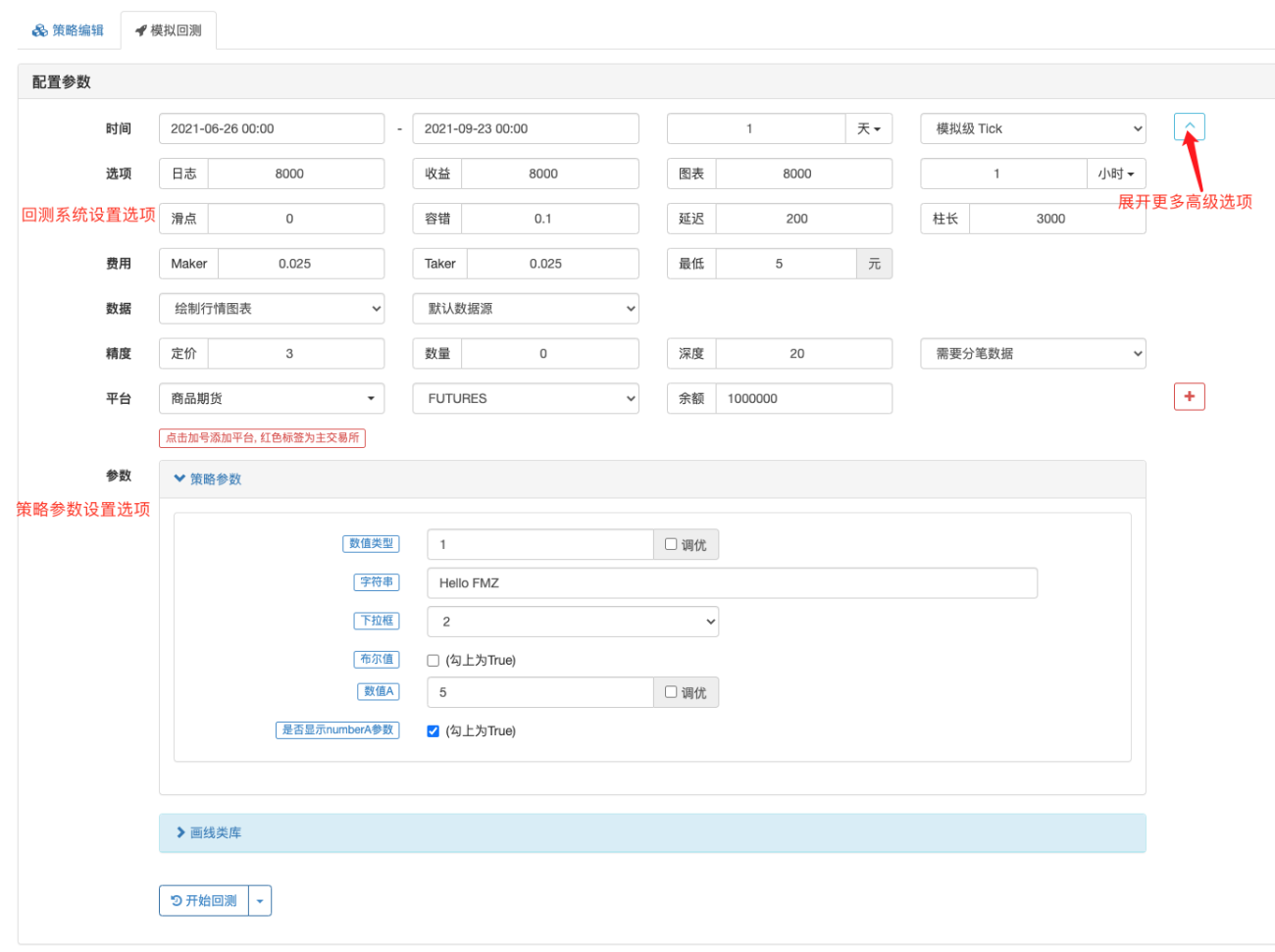This screenshot has height=952, width=1275.
Task: Click the 深度 value field
Action: click(804, 354)
